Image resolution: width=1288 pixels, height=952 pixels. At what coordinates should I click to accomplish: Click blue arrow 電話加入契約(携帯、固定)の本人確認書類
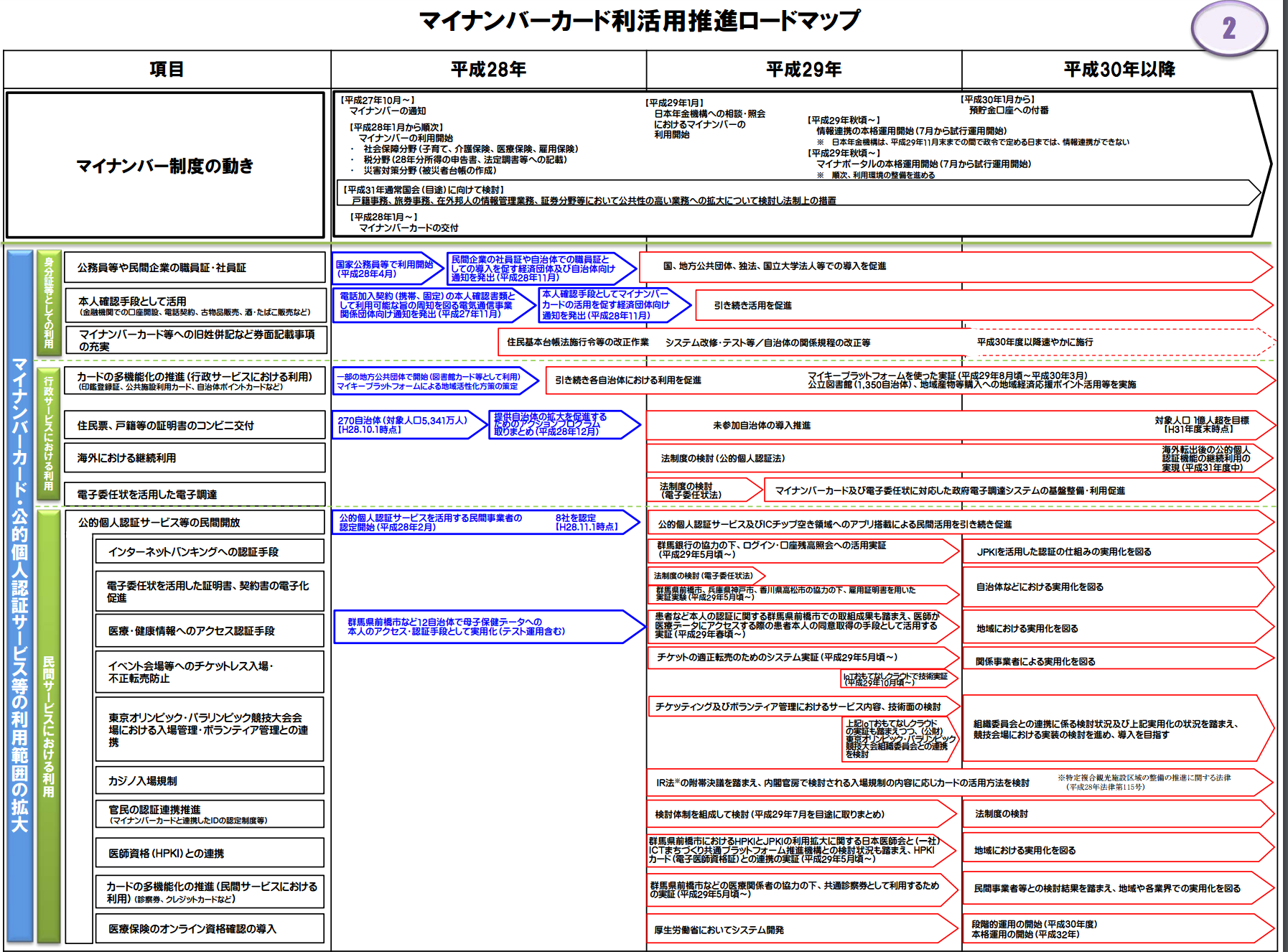point(434,305)
